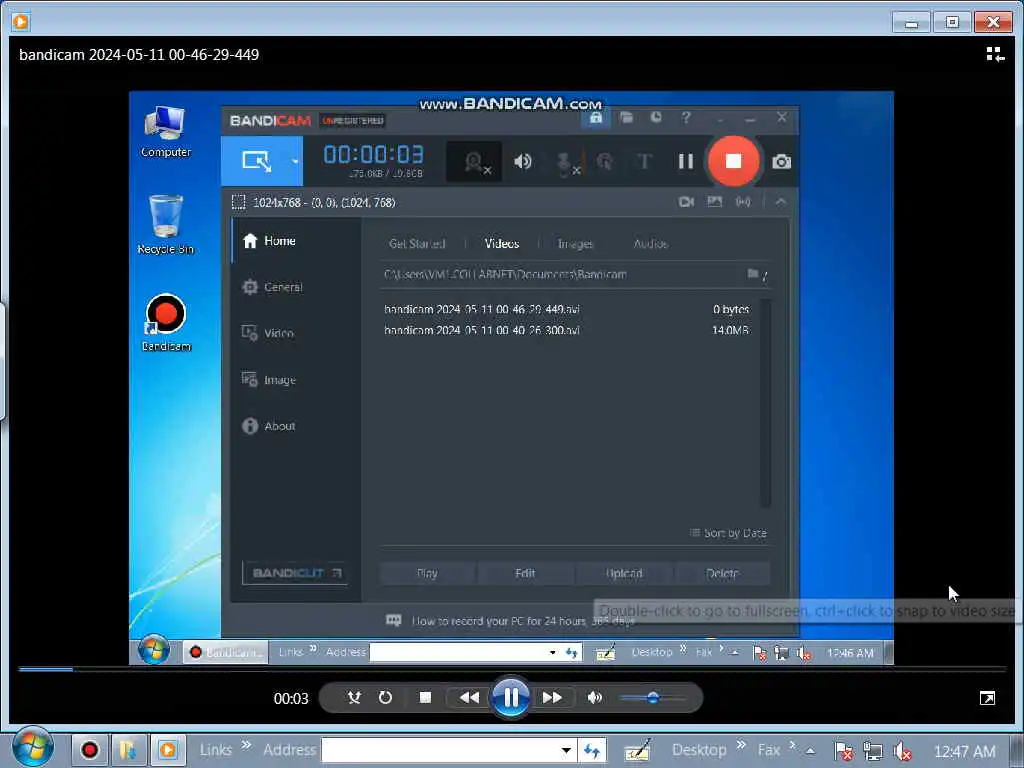The image size is (1024, 768).
Task: Toggle repeat in the media player
Action: (385, 697)
